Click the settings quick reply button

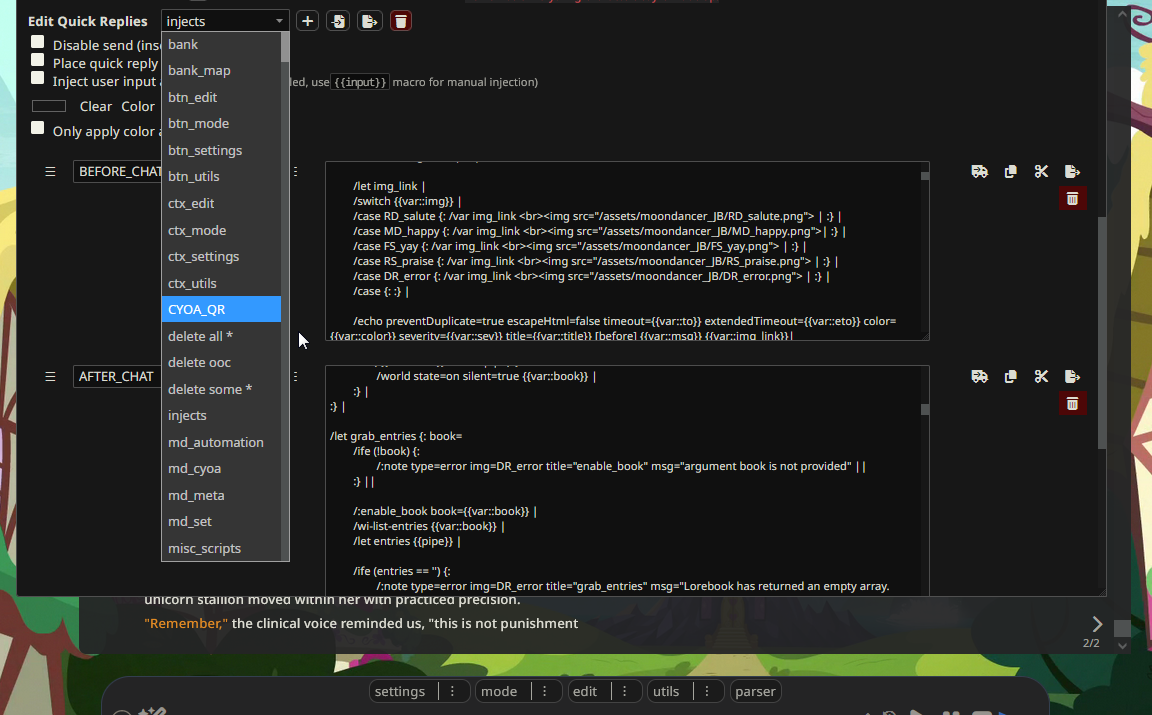pos(400,691)
